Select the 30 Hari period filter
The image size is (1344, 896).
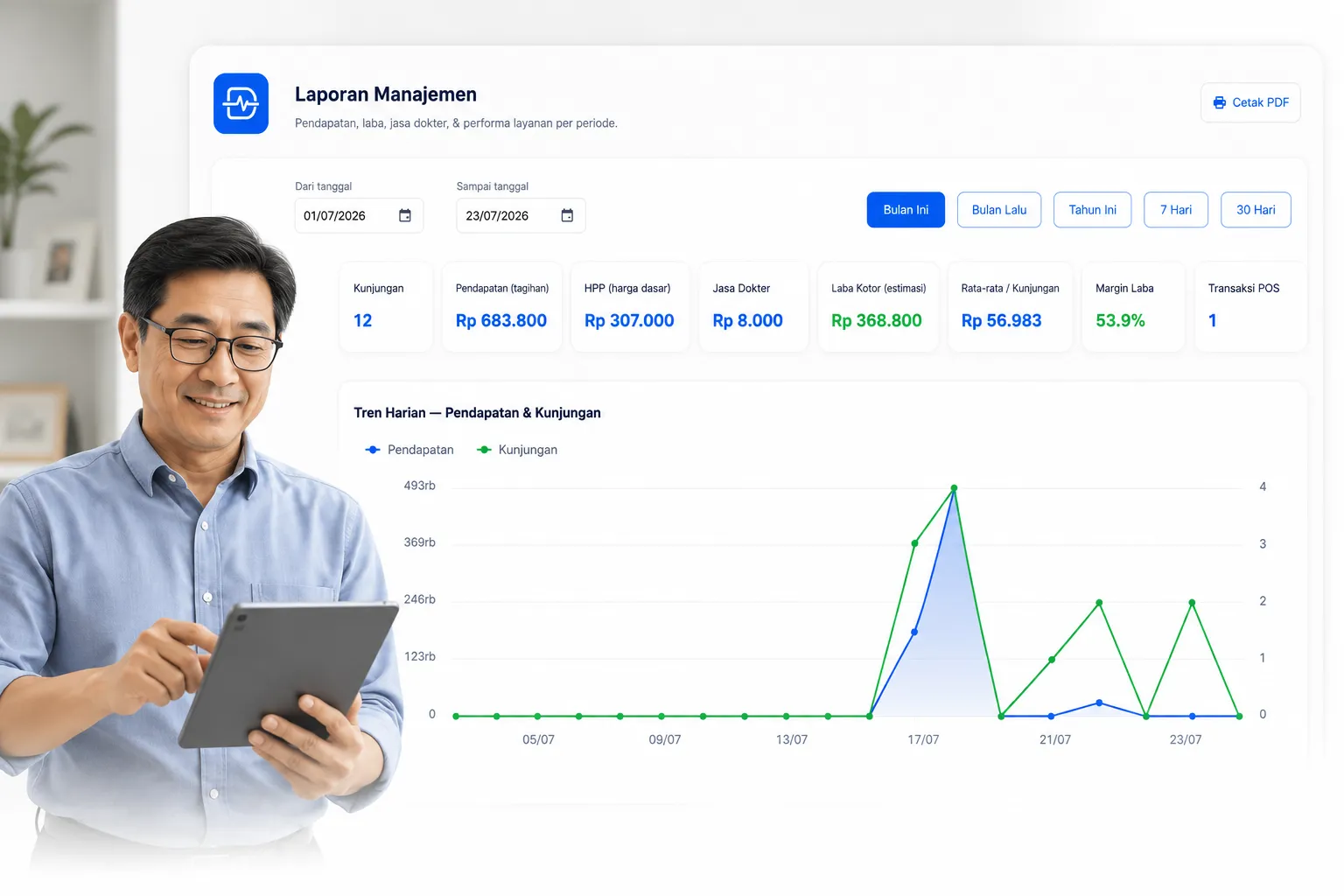(1256, 210)
